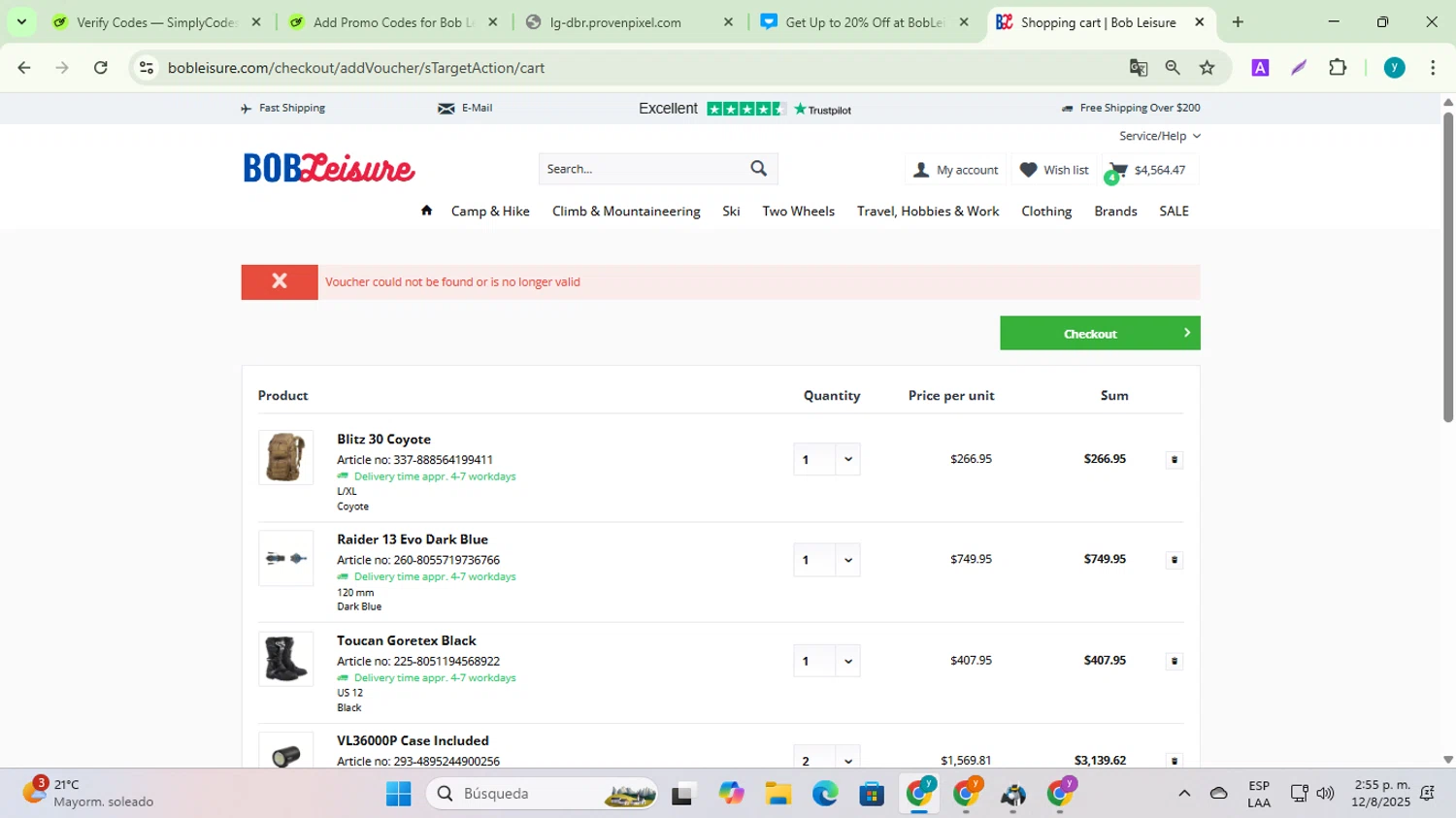The image size is (1456, 818).
Task: Open weather widget showing 21°C
Action: [89, 793]
